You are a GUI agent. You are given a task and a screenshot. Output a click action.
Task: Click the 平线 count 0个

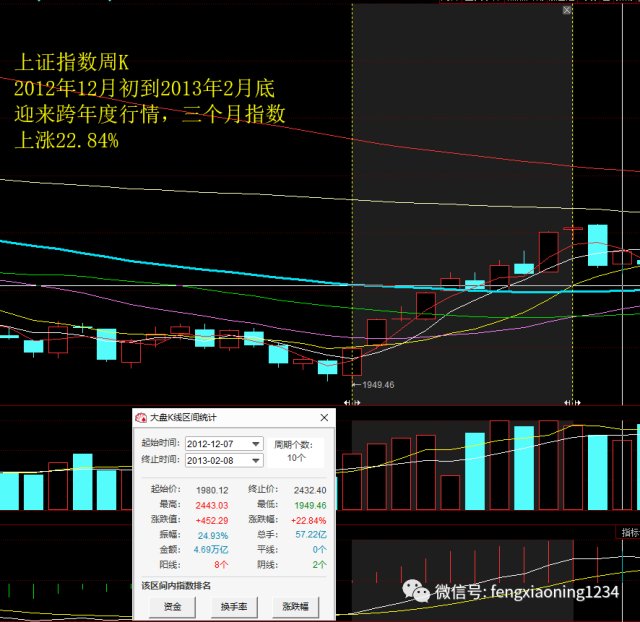[x=320, y=550]
